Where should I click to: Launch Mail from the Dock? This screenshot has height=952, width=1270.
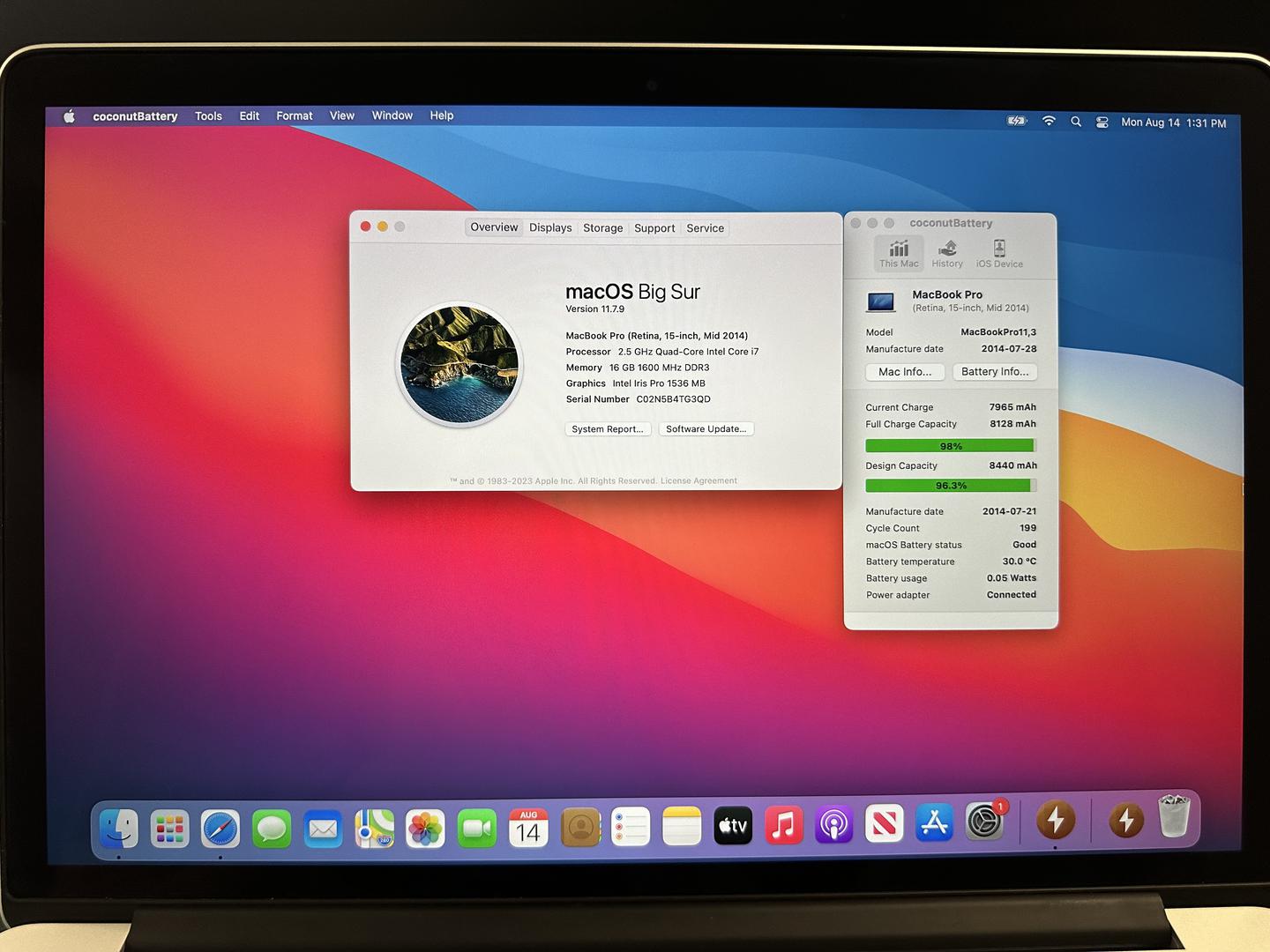[x=323, y=829]
